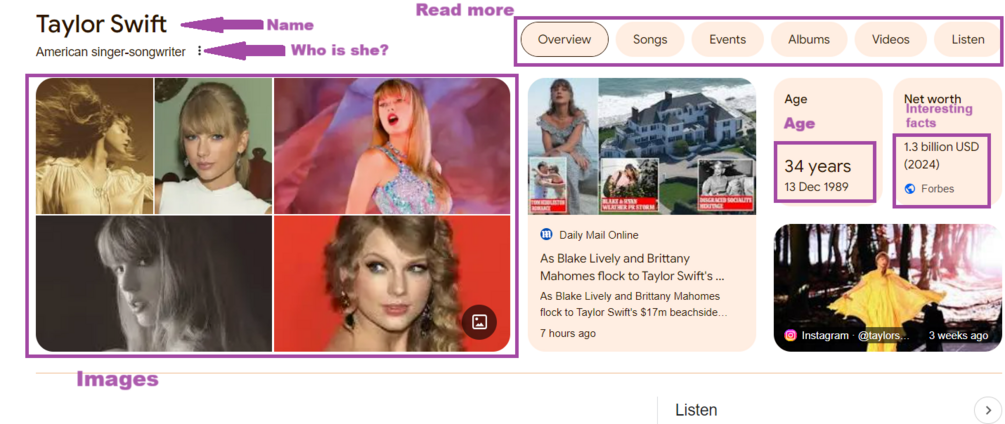Expand the Listen section arrow
The image size is (1005, 424).
click(x=988, y=411)
